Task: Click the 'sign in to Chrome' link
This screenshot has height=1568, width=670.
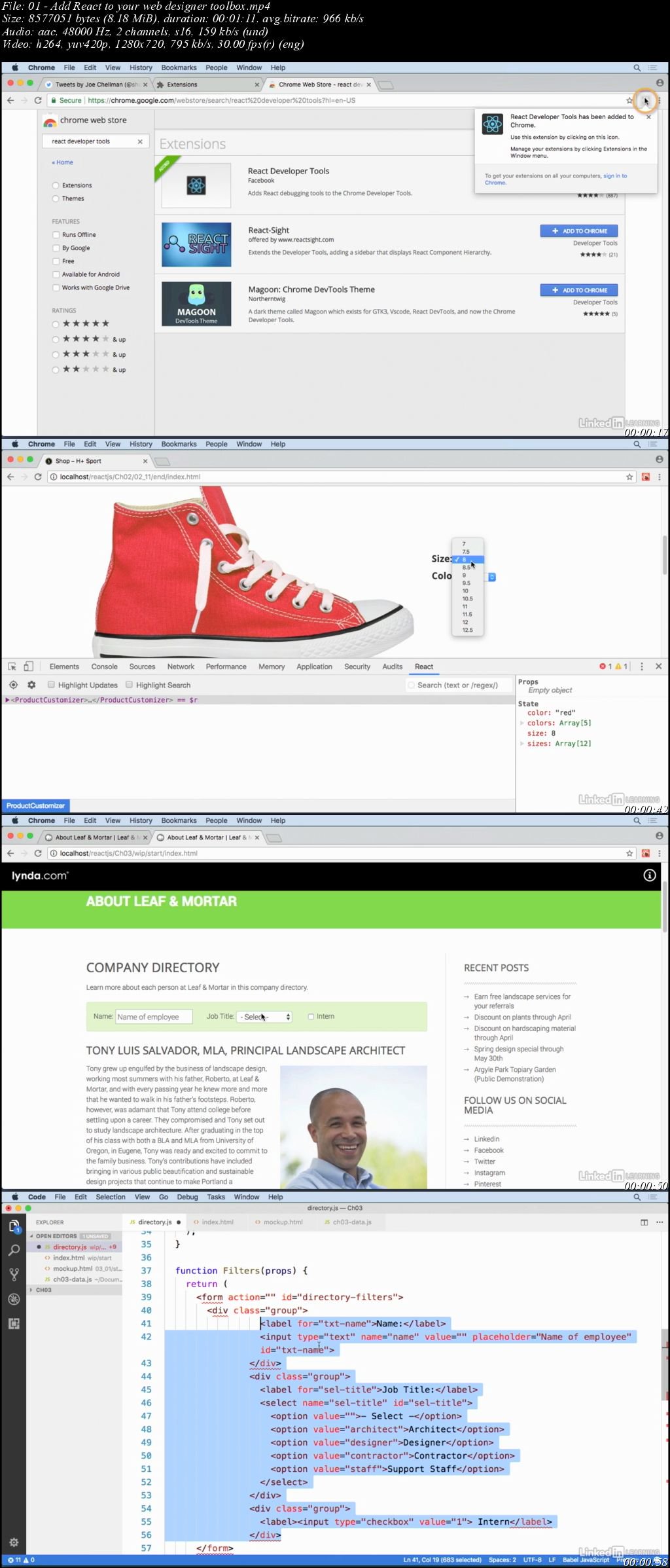Action: pyautogui.click(x=555, y=179)
